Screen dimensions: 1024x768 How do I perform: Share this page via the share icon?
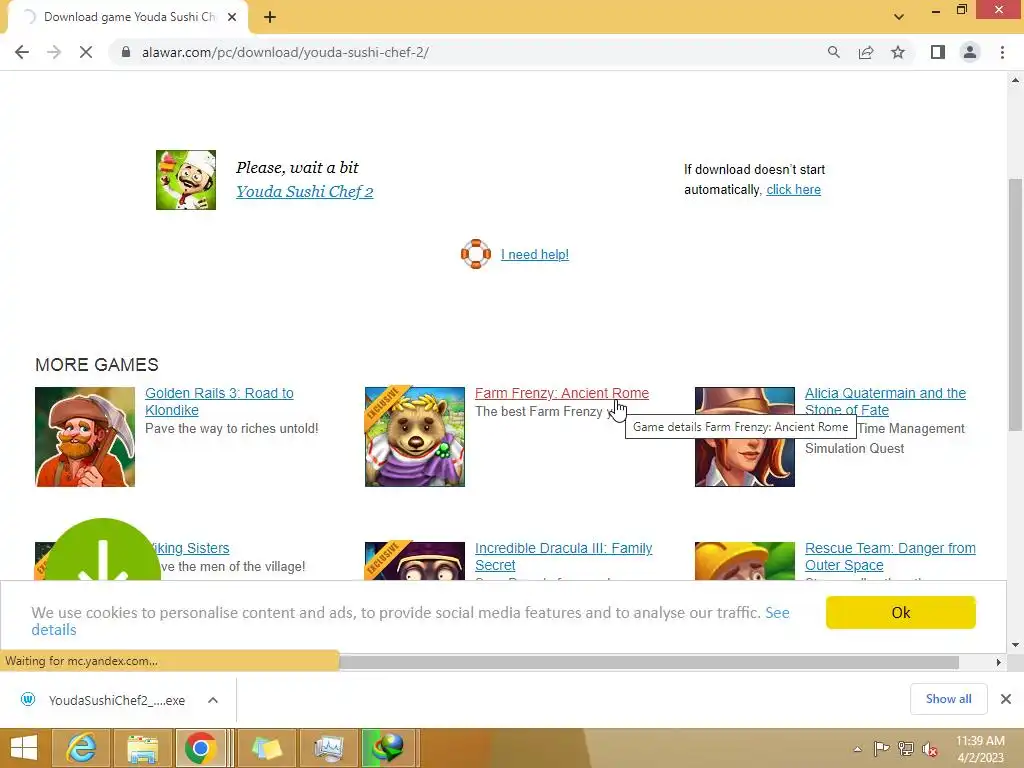[866, 52]
